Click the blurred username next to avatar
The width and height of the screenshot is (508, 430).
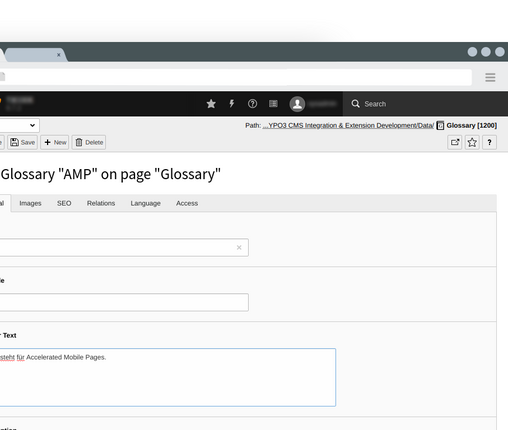pyautogui.click(x=322, y=104)
